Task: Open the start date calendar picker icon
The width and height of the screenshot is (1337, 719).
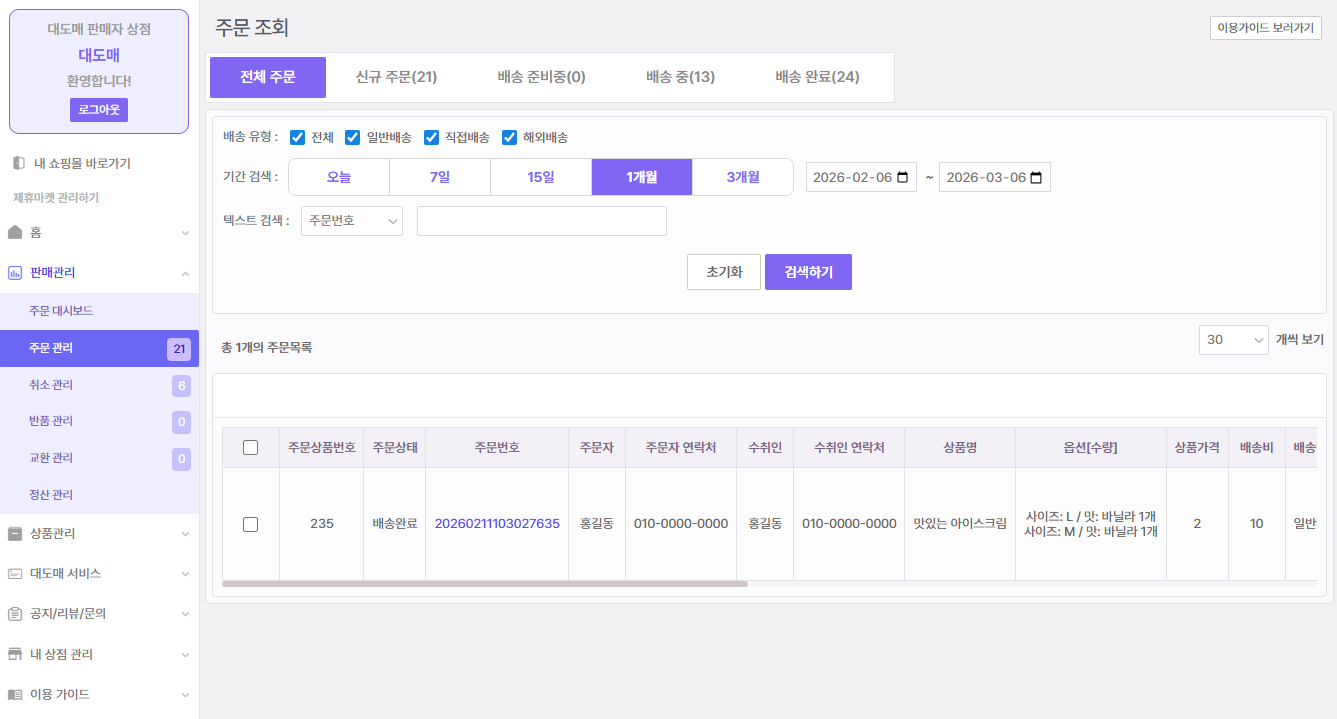Action: tap(902, 178)
